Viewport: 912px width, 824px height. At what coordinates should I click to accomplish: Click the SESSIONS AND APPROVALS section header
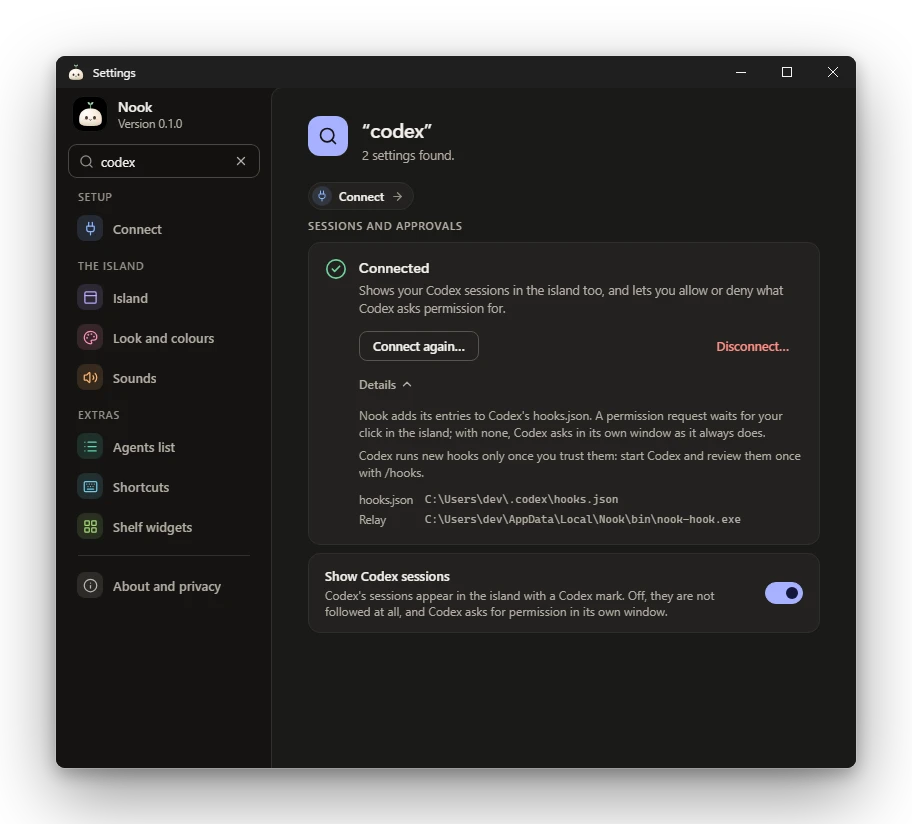point(385,226)
